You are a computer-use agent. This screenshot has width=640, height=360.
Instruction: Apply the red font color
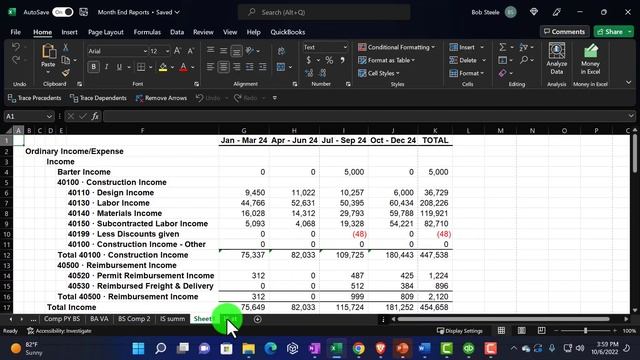point(183,67)
